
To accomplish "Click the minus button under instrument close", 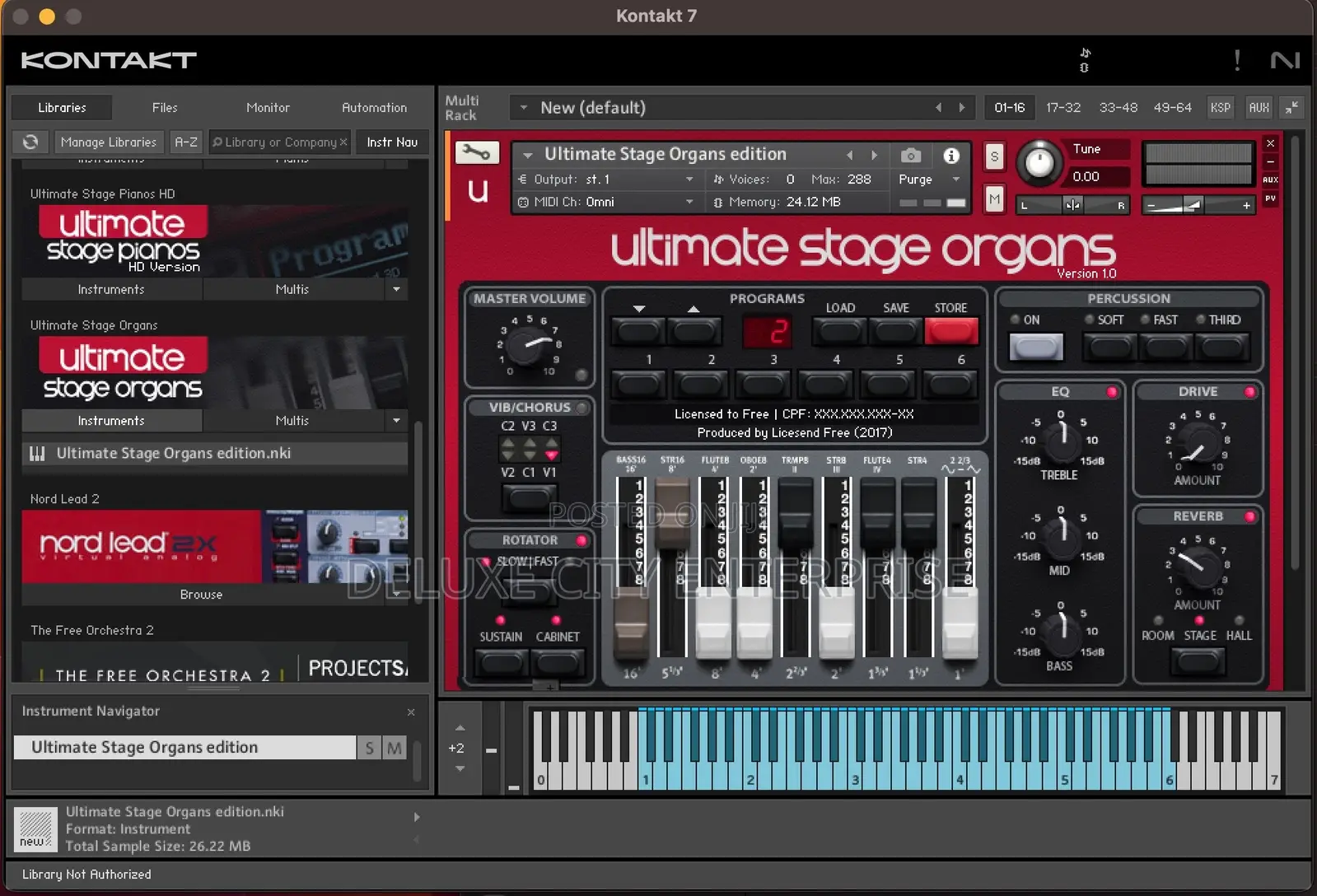I will pyautogui.click(x=1270, y=161).
